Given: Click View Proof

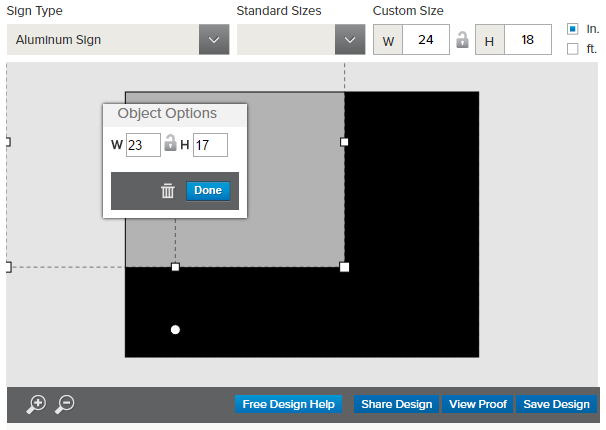Looking at the screenshot, I should 477,404.
